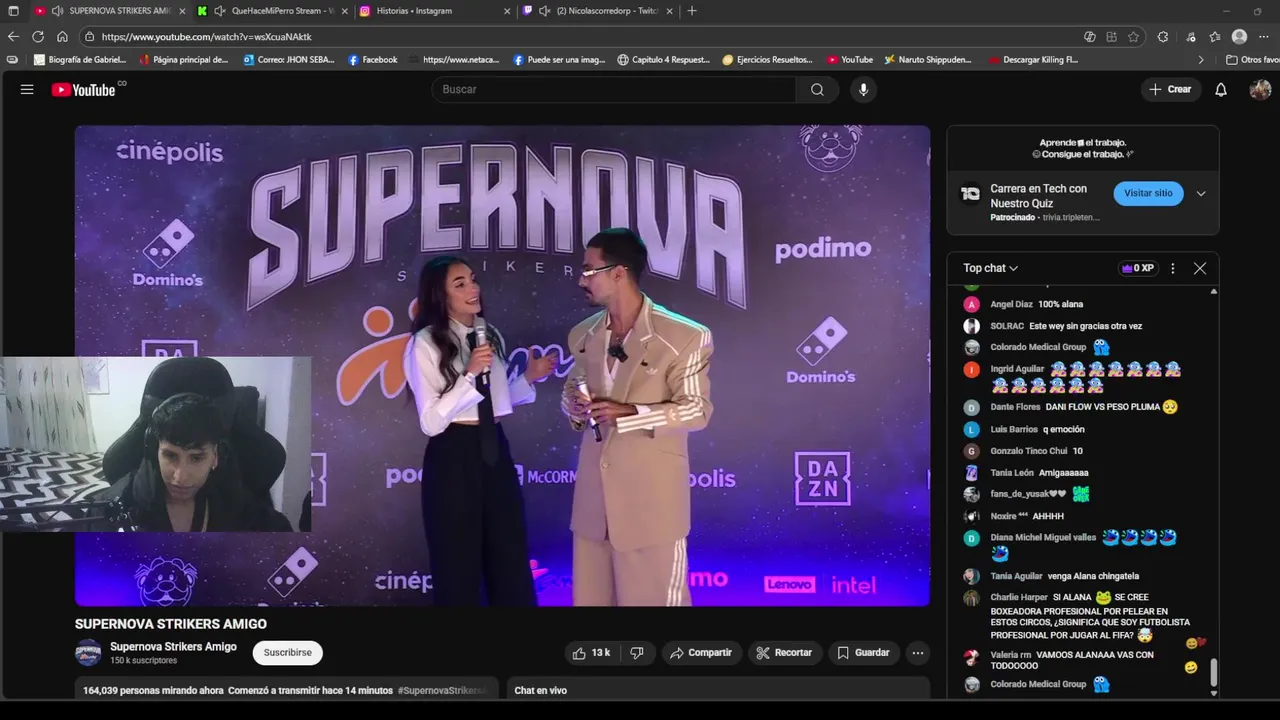Open the 0 XP chat points badge

1138,268
